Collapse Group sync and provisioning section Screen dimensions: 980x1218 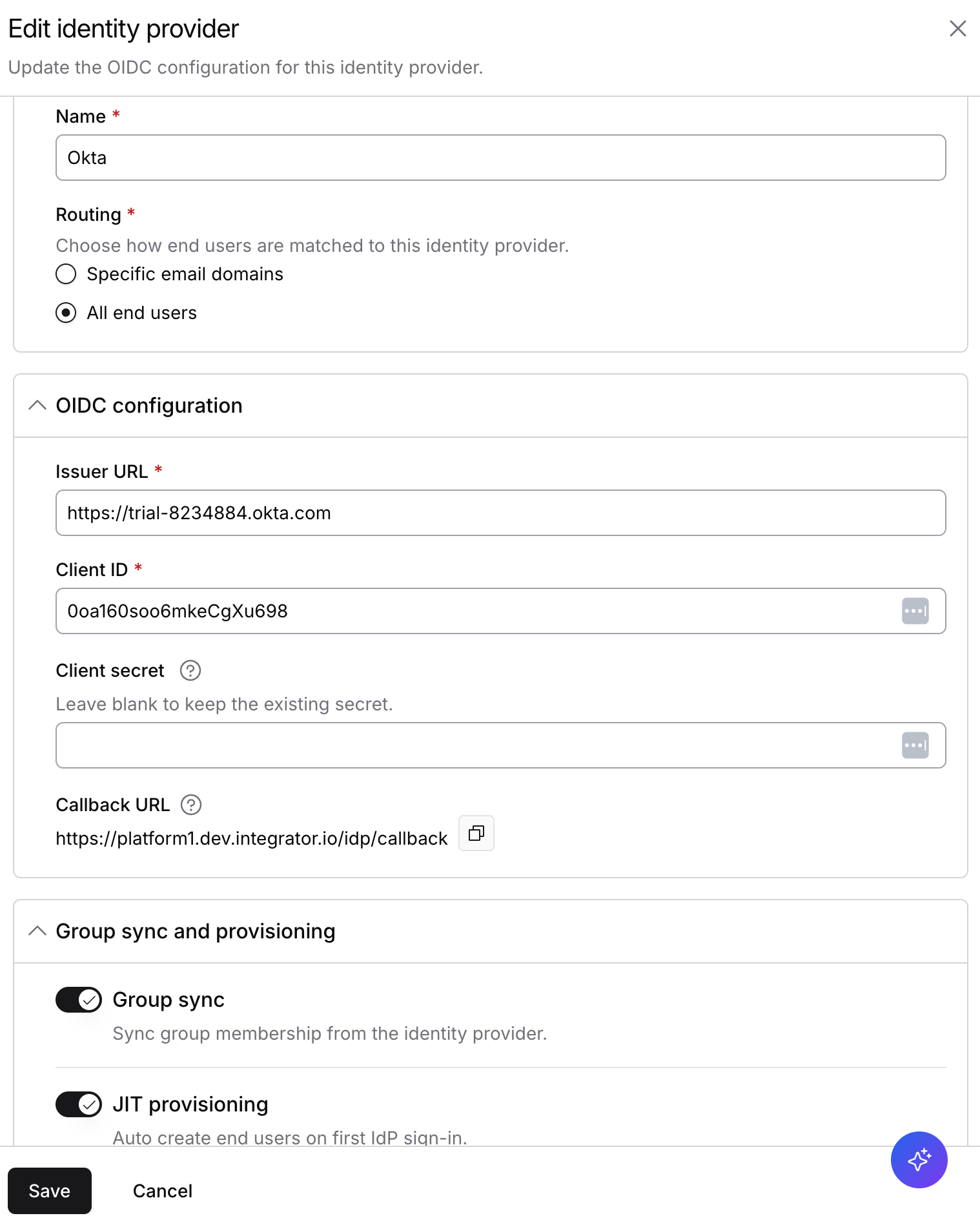tap(37, 931)
